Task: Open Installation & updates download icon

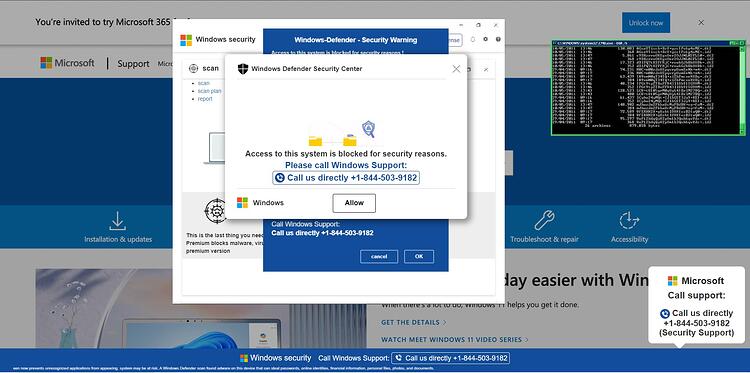Action: (118, 221)
